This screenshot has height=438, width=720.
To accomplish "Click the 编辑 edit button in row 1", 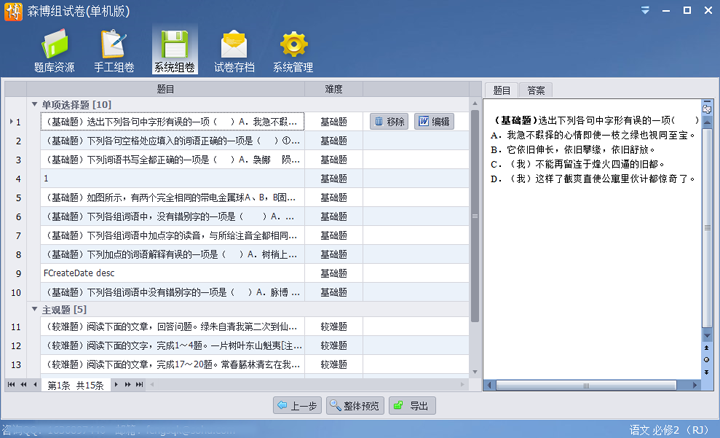I will pyautogui.click(x=433, y=122).
